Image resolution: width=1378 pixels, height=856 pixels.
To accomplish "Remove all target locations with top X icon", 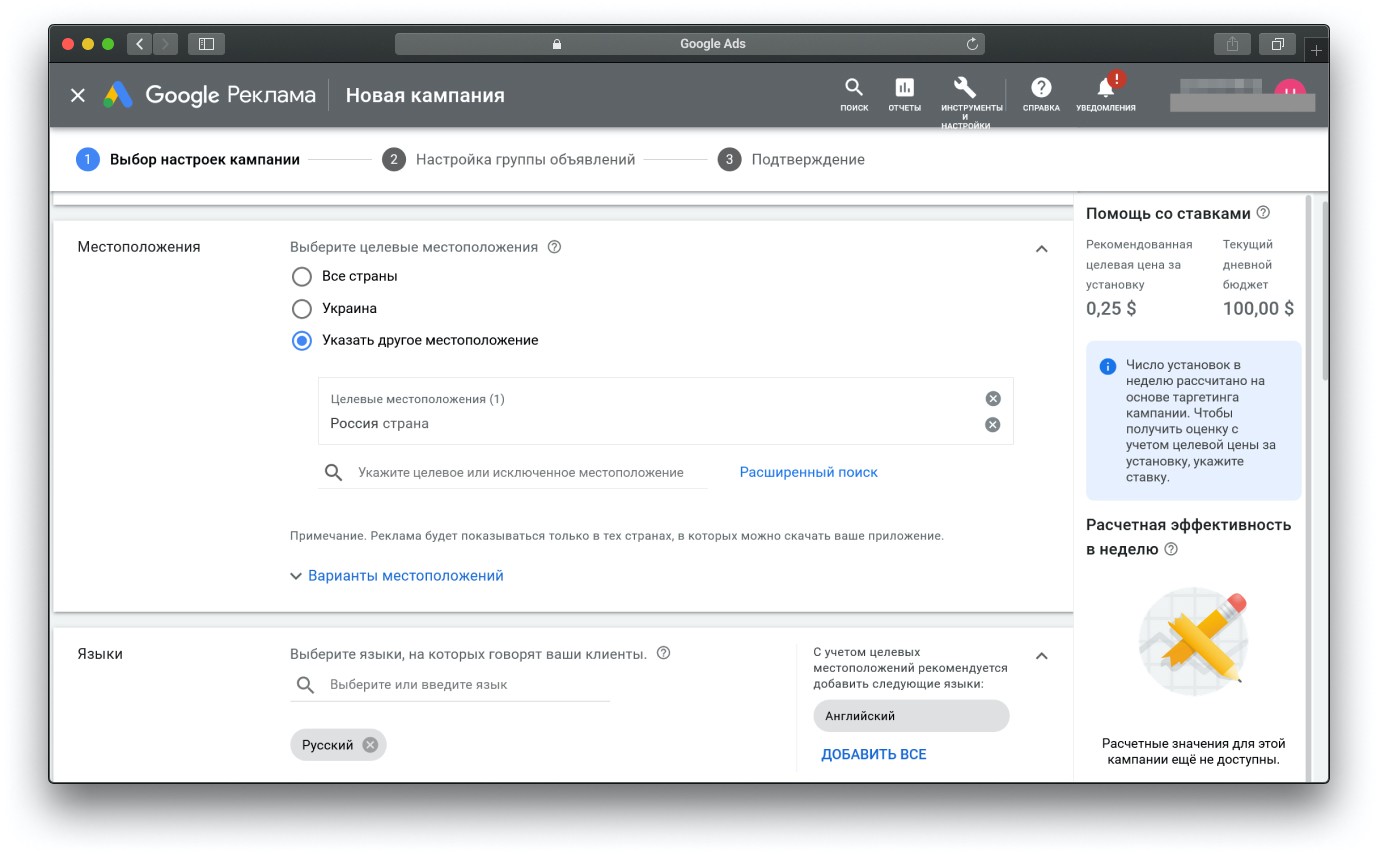I will [x=992, y=398].
